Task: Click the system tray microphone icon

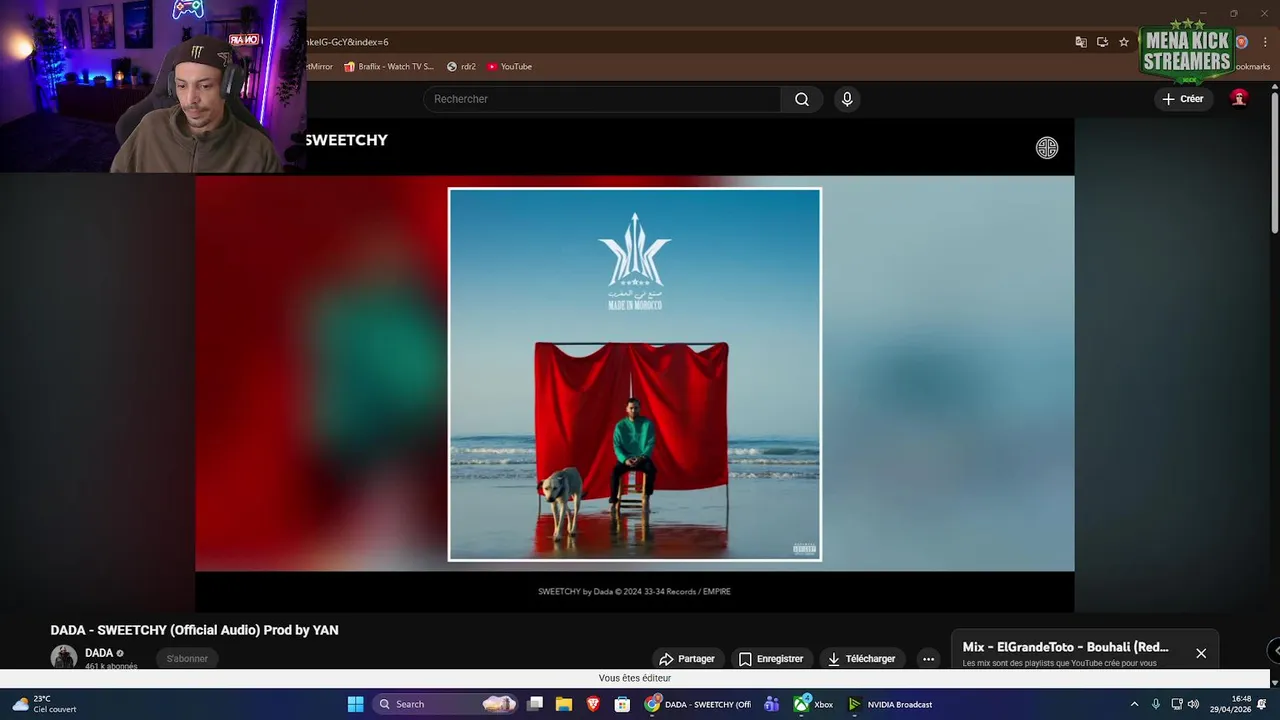Action: click(x=1156, y=704)
